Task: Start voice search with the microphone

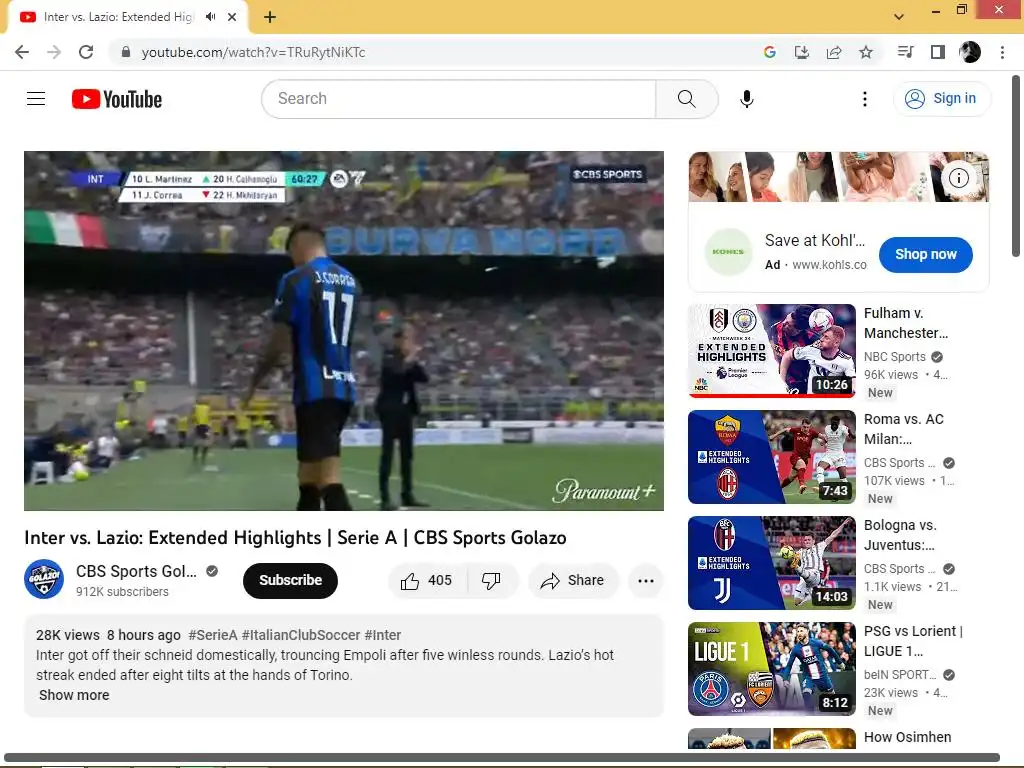Action: coord(746,99)
